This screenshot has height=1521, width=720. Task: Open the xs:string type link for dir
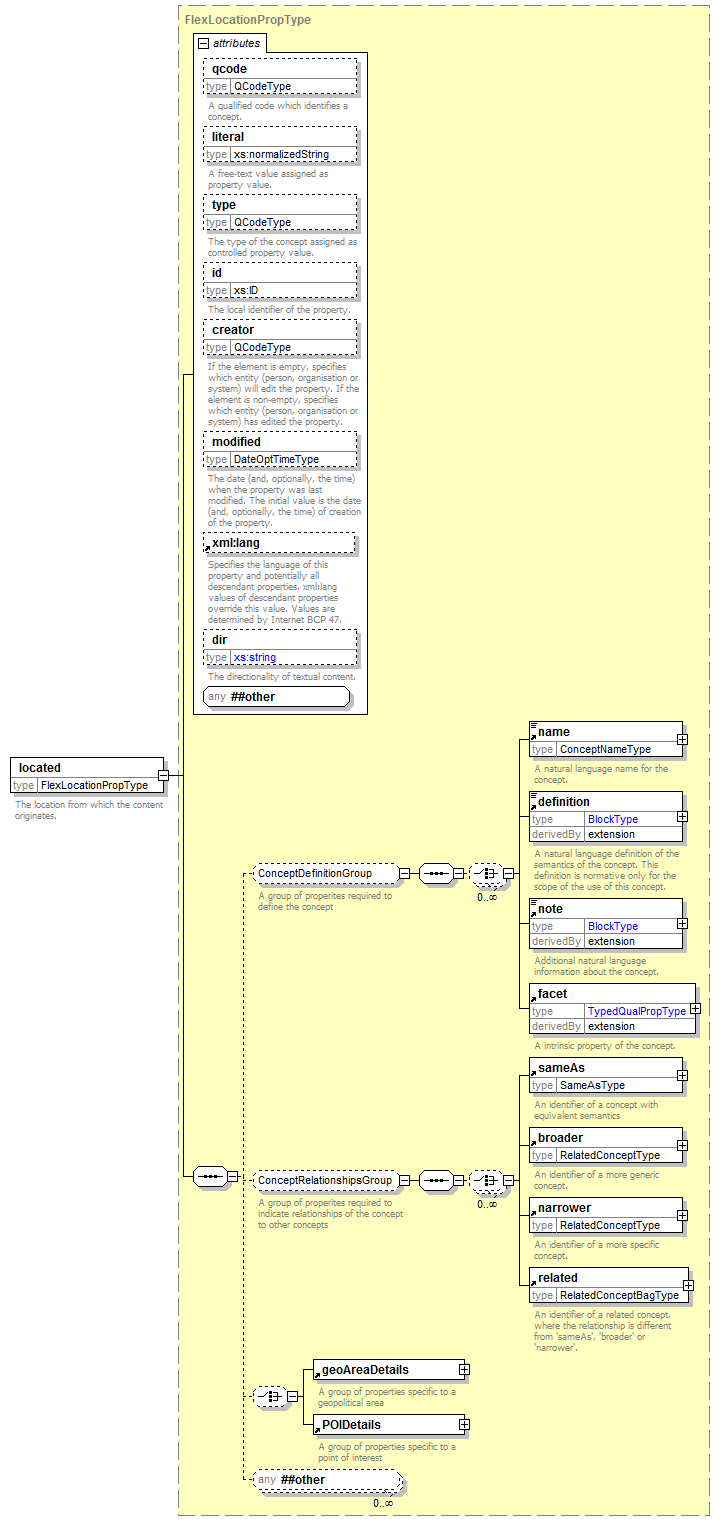(254, 657)
